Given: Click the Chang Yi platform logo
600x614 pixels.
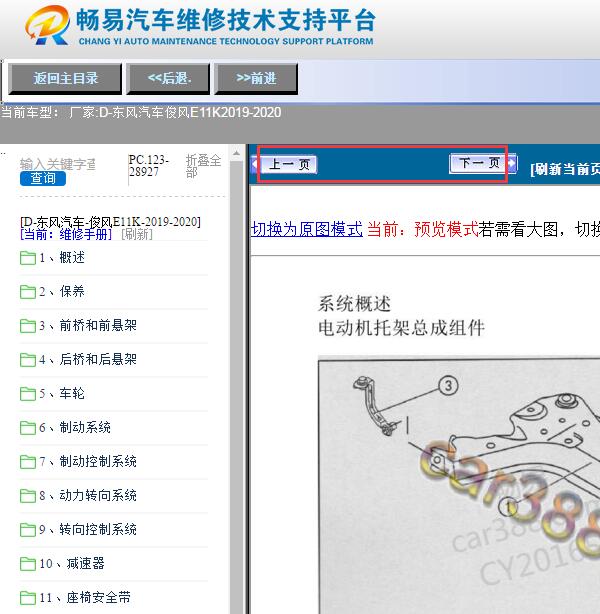Looking at the screenshot, I should click(x=200, y=25).
